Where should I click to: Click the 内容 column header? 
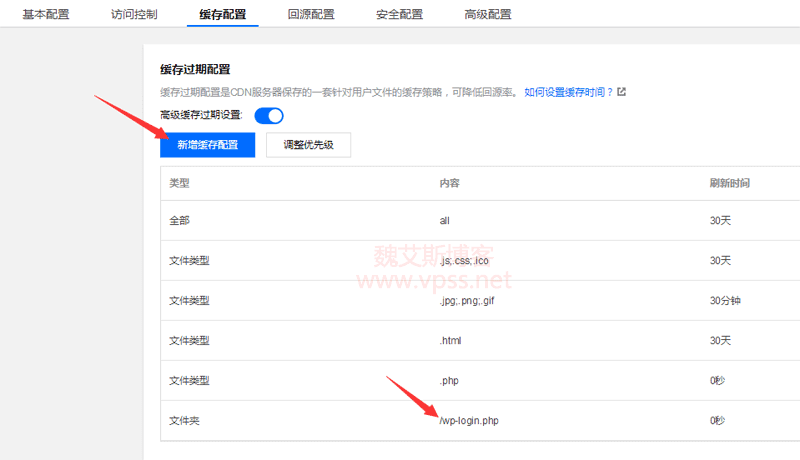[x=450, y=184]
